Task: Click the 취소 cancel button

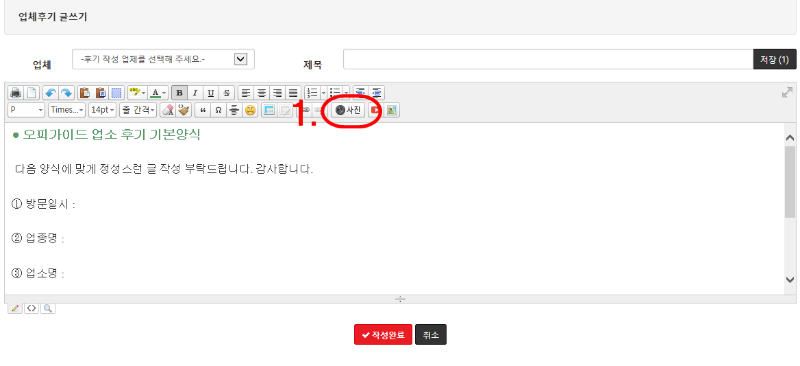Action: coord(431,335)
